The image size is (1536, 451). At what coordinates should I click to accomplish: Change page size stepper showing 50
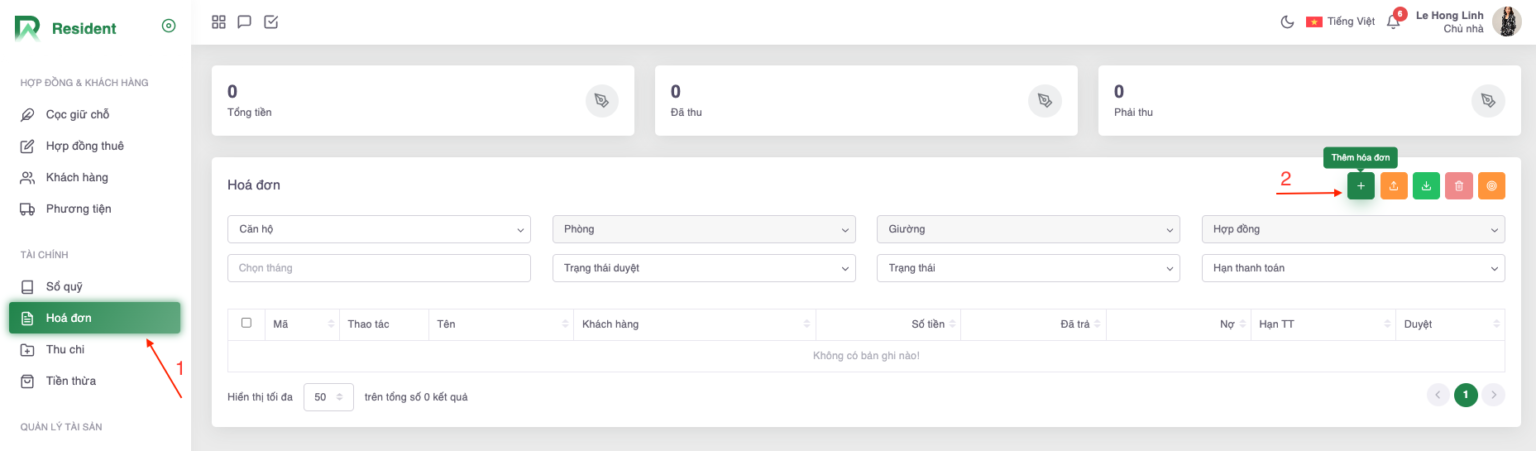328,397
